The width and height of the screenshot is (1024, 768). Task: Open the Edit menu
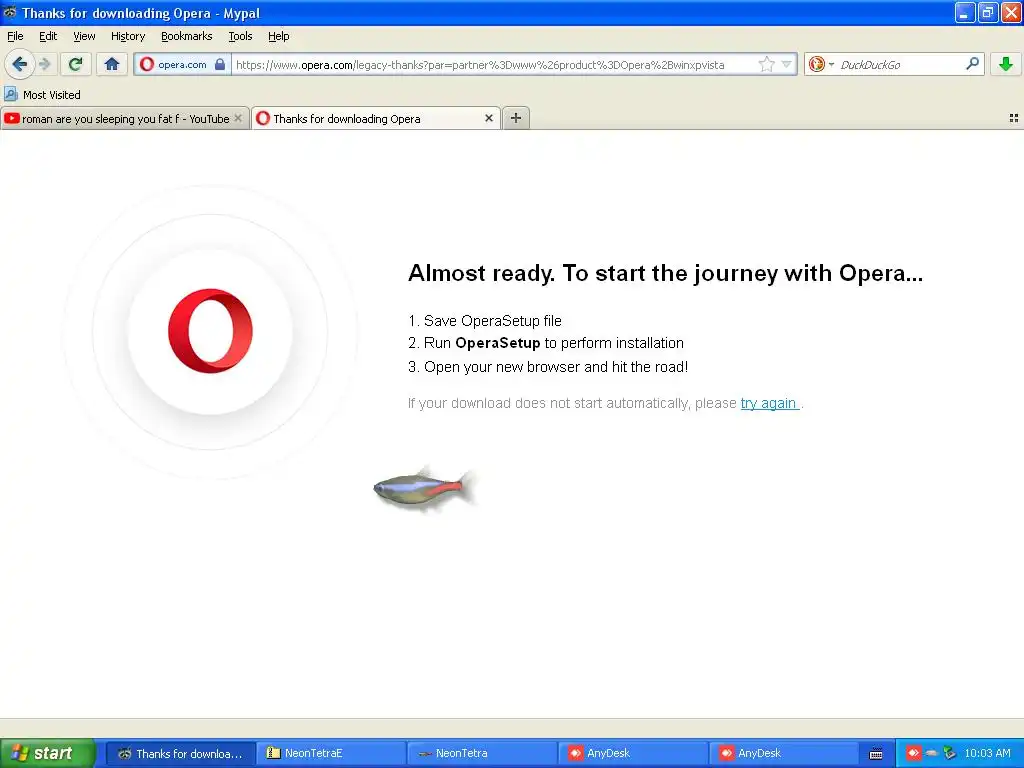(48, 36)
